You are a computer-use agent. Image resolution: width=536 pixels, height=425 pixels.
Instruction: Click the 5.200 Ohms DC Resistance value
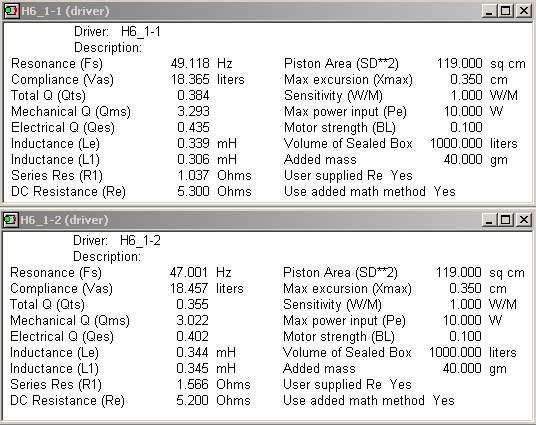tap(213, 400)
